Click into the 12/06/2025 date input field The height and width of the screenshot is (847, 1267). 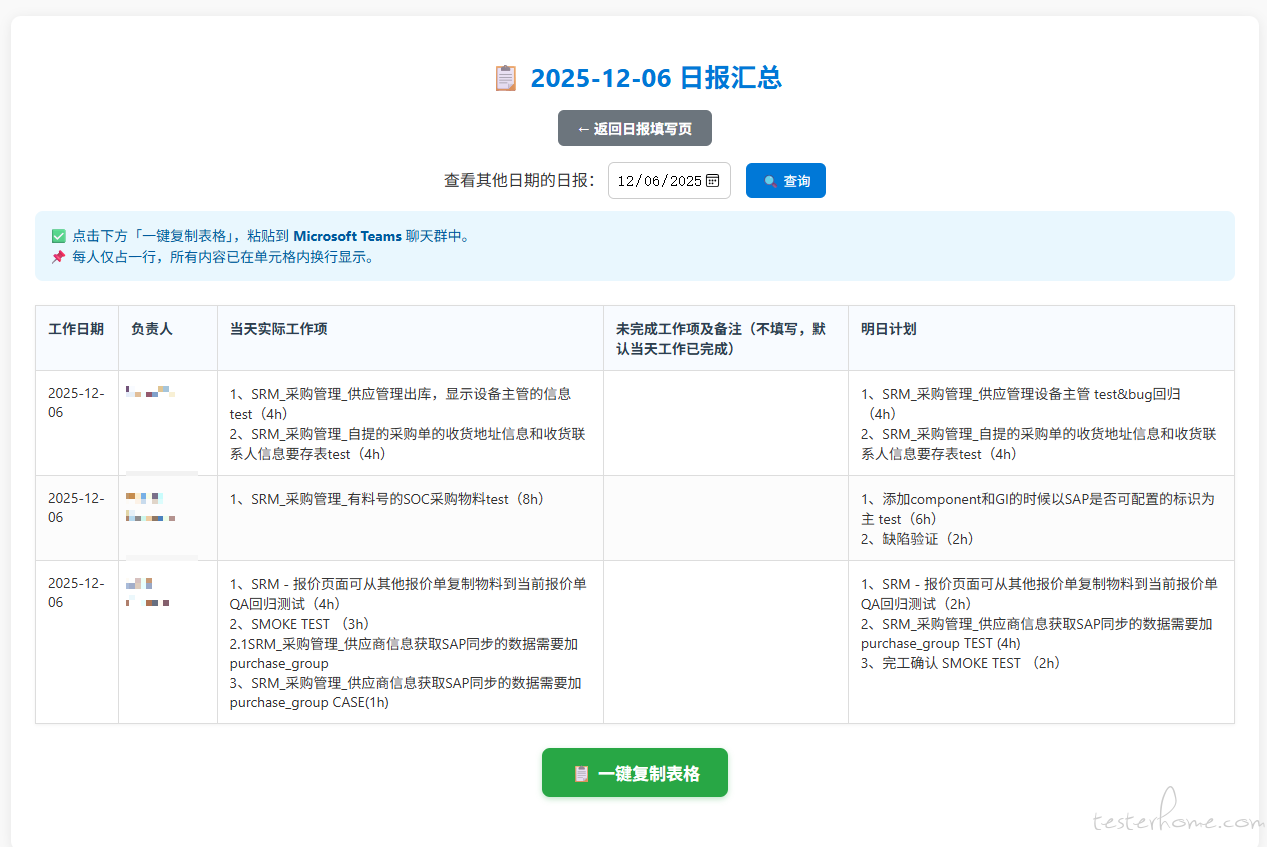[658, 181]
